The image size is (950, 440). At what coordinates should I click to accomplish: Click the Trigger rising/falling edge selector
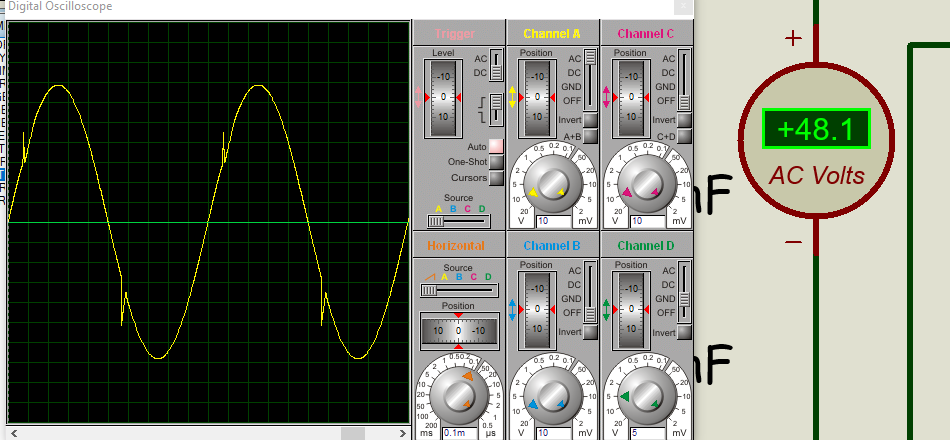495,105
